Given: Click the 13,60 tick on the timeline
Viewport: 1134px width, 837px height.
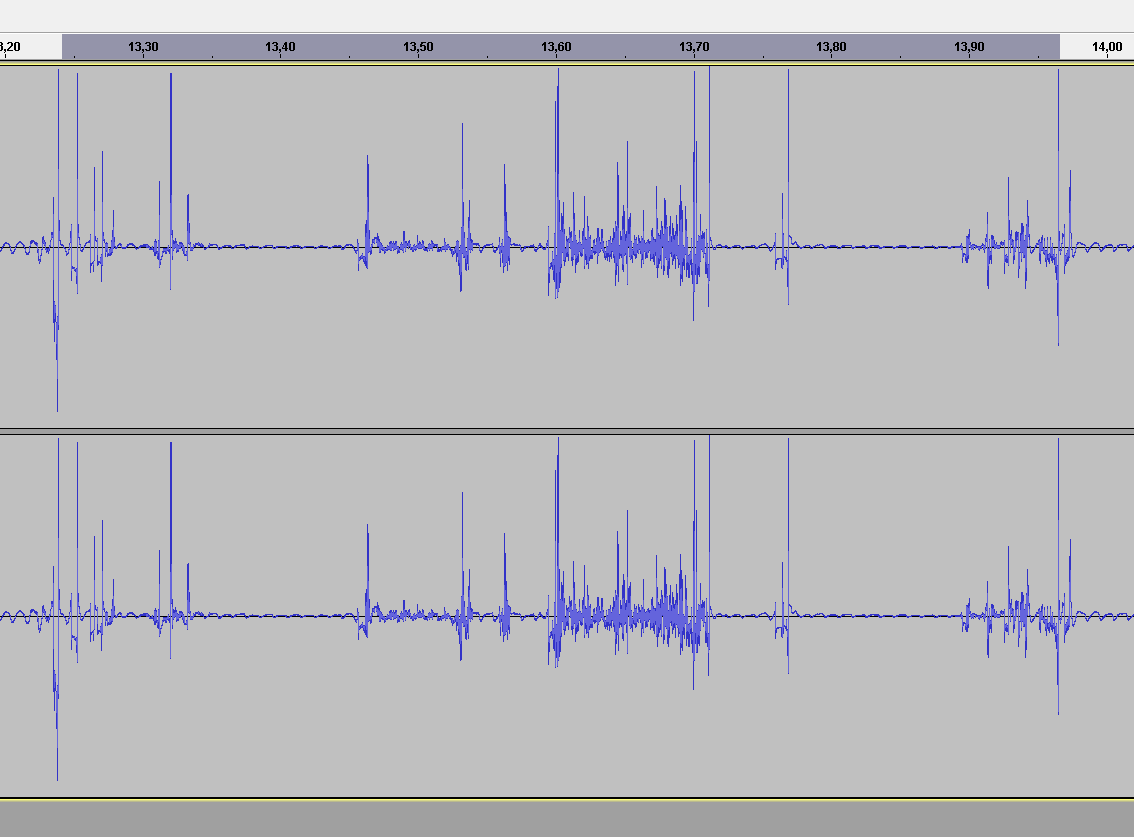Looking at the screenshot, I should pyautogui.click(x=556, y=47).
